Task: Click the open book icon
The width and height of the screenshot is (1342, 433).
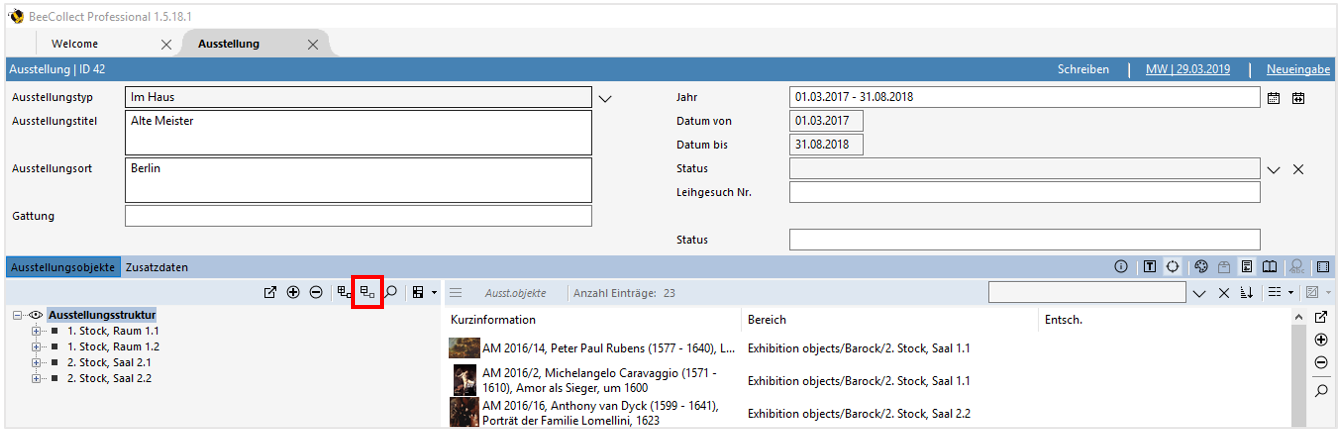Action: pyautogui.click(x=1269, y=267)
